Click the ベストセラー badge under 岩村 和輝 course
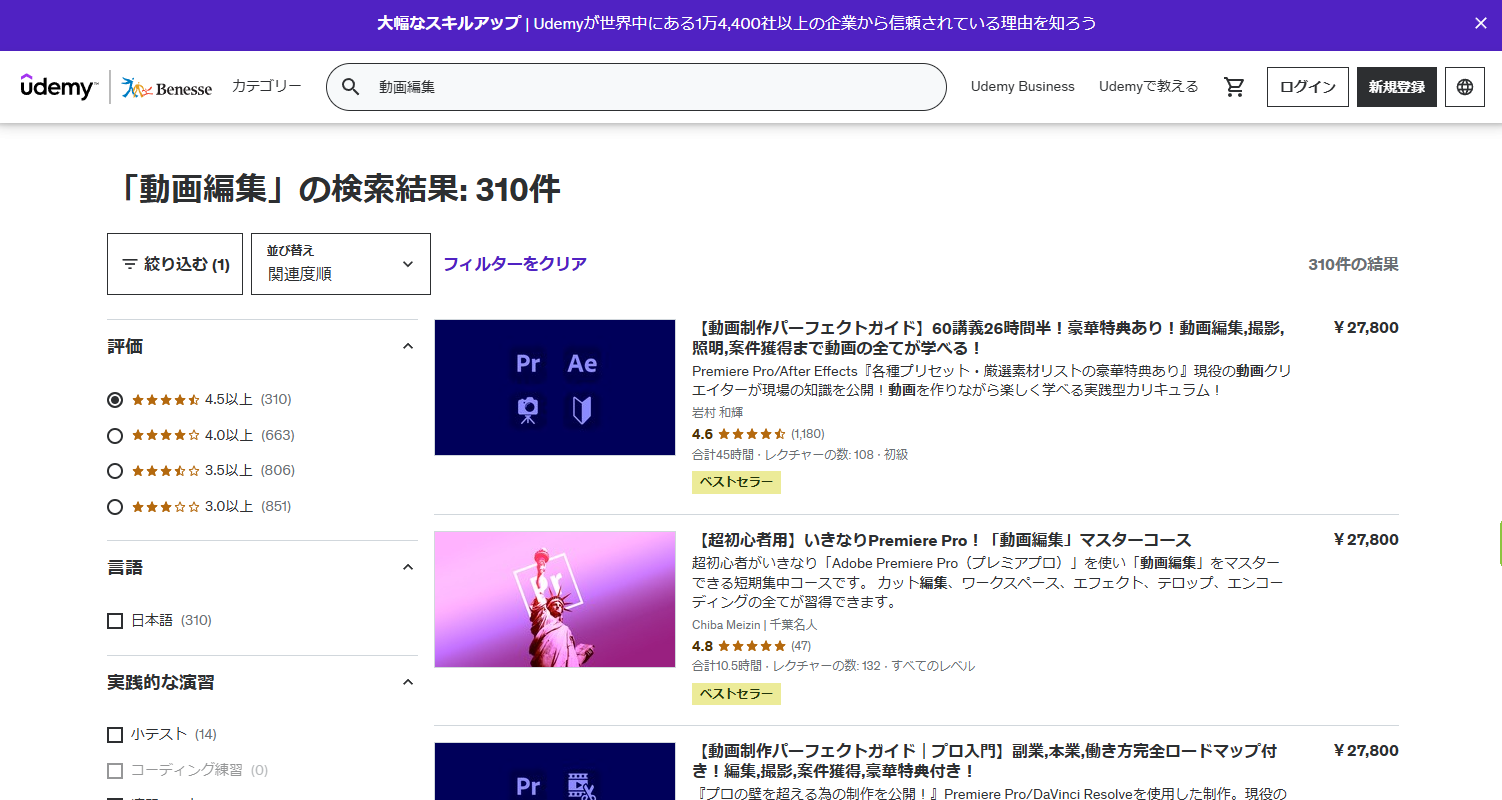Image resolution: width=1502 pixels, height=800 pixels. pyautogui.click(x=736, y=482)
